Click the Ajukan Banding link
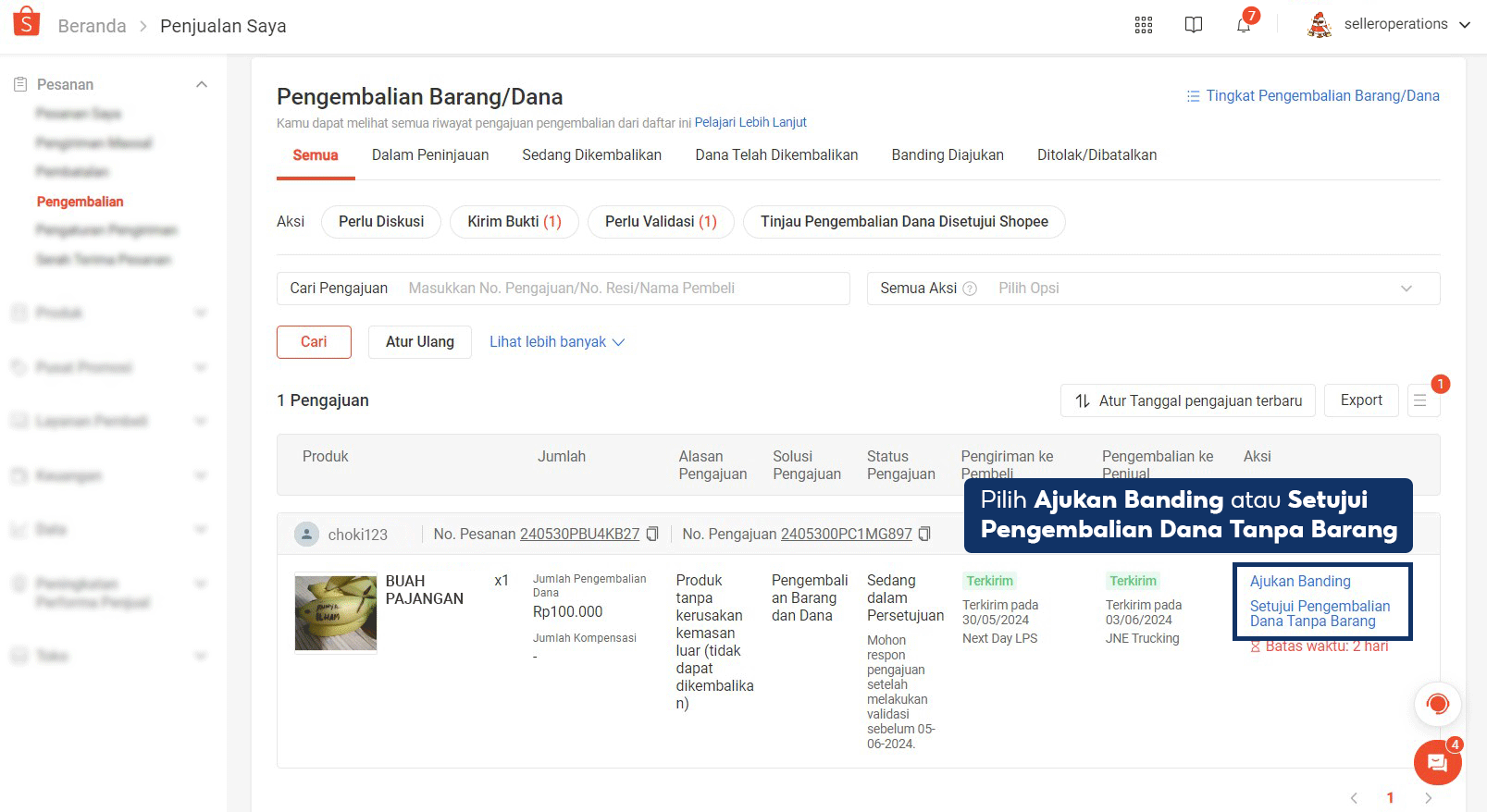This screenshot has width=1487, height=812. coord(1300,582)
